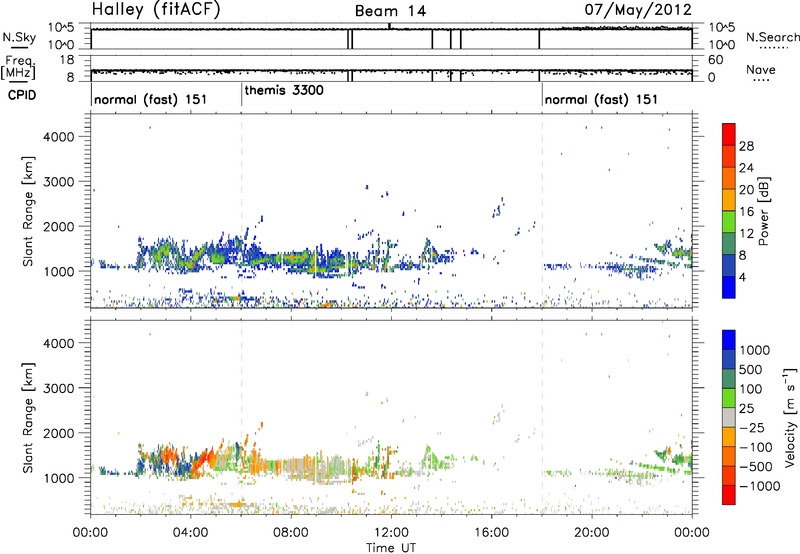This screenshot has height=554, width=800.
Task: Click the '-100' velocity colorbar tick label
Action: tap(756, 447)
